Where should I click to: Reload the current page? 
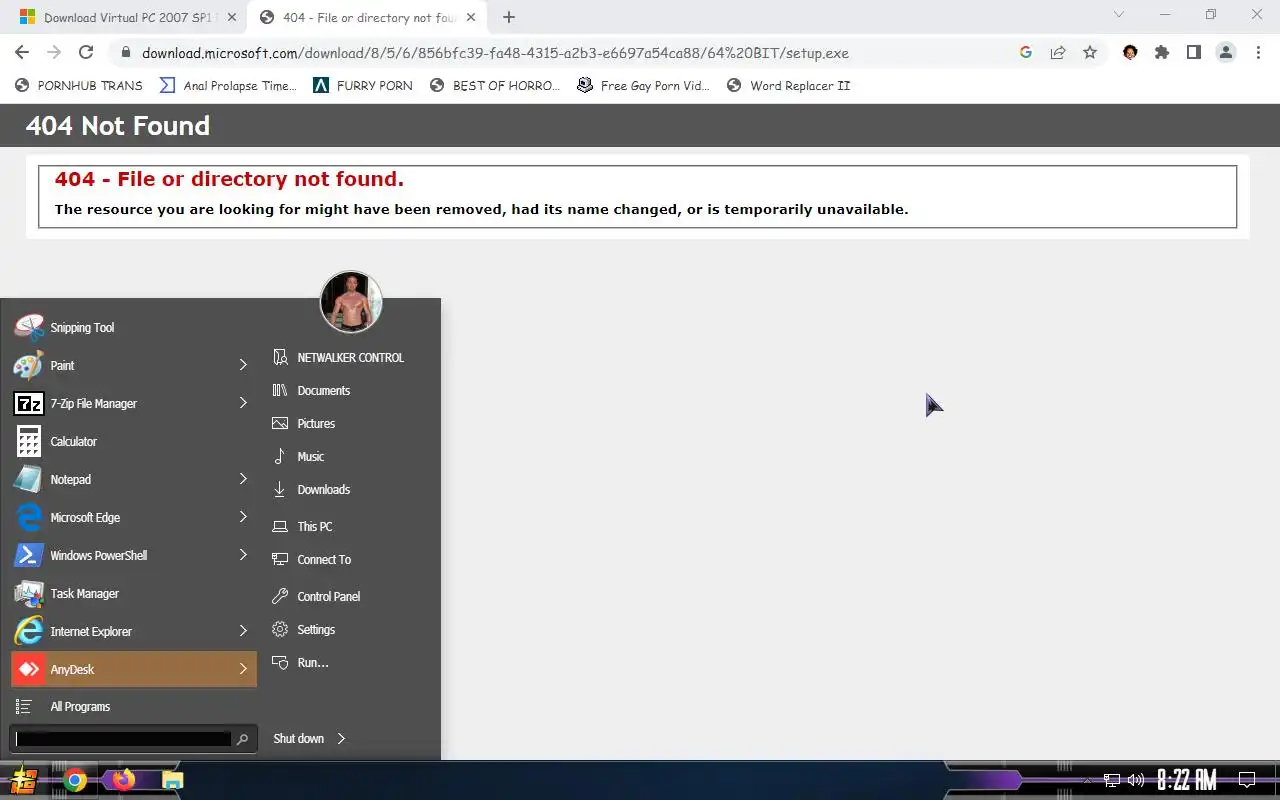pyautogui.click(x=86, y=53)
